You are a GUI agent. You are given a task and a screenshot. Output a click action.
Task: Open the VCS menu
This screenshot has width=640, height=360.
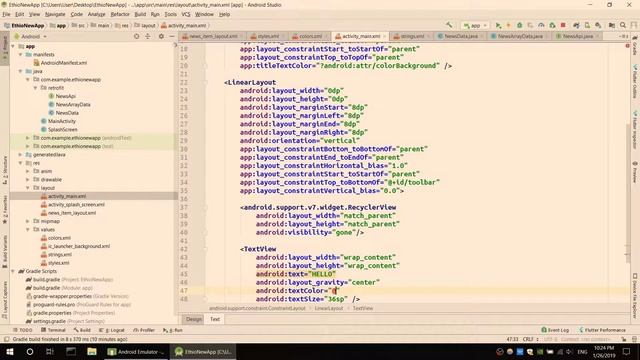point(186,14)
